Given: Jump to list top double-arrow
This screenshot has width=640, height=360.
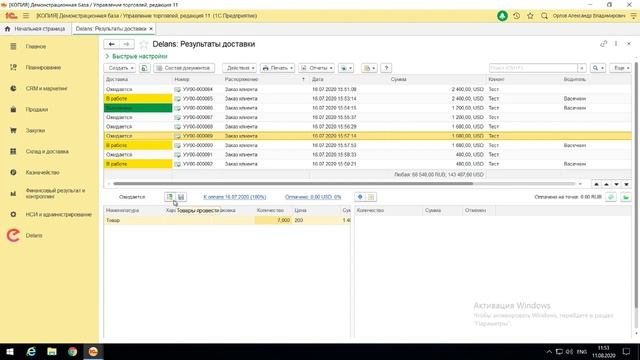Looking at the screenshot, I should 596,184.
